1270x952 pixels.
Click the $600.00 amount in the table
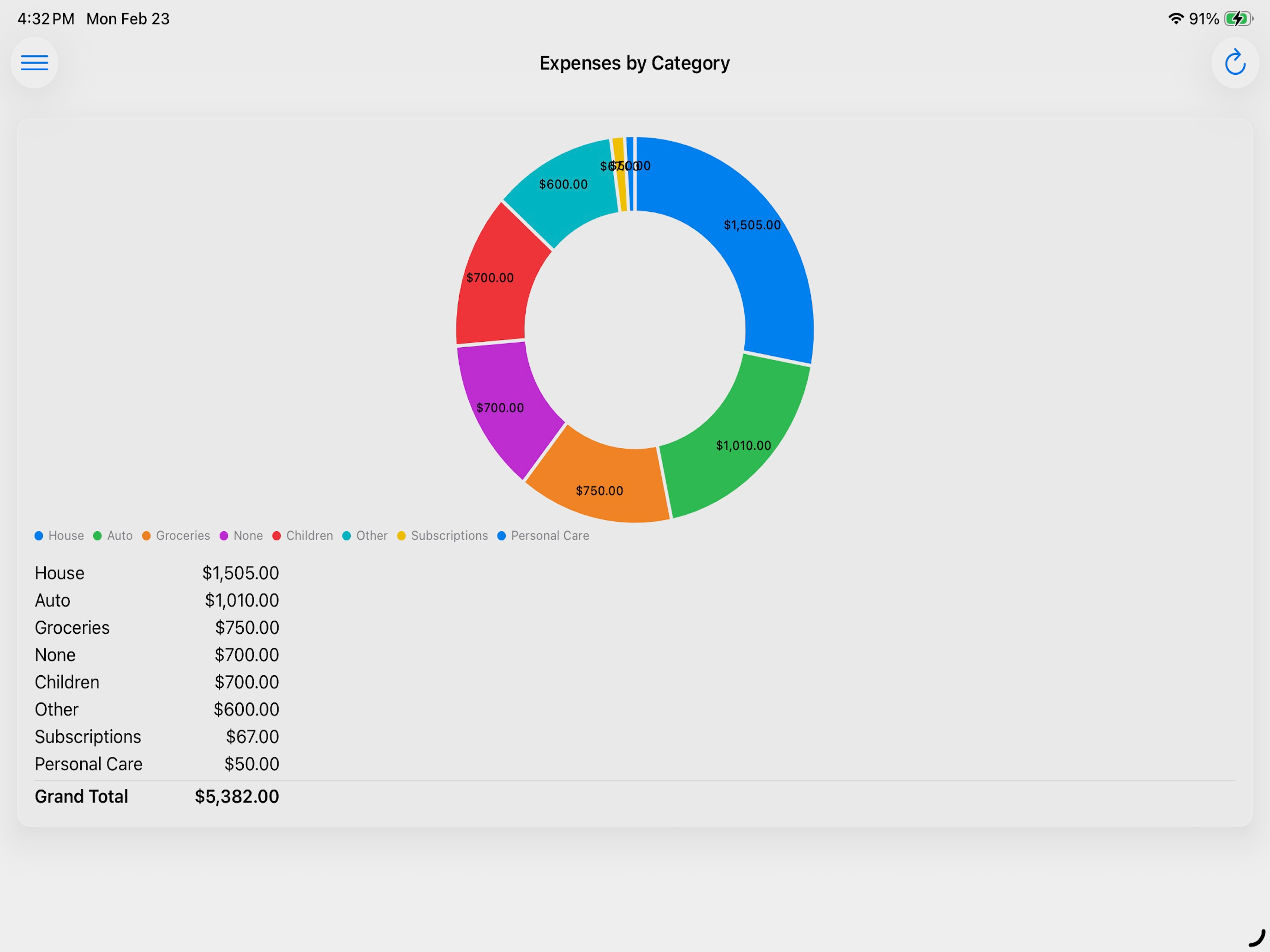coord(246,709)
